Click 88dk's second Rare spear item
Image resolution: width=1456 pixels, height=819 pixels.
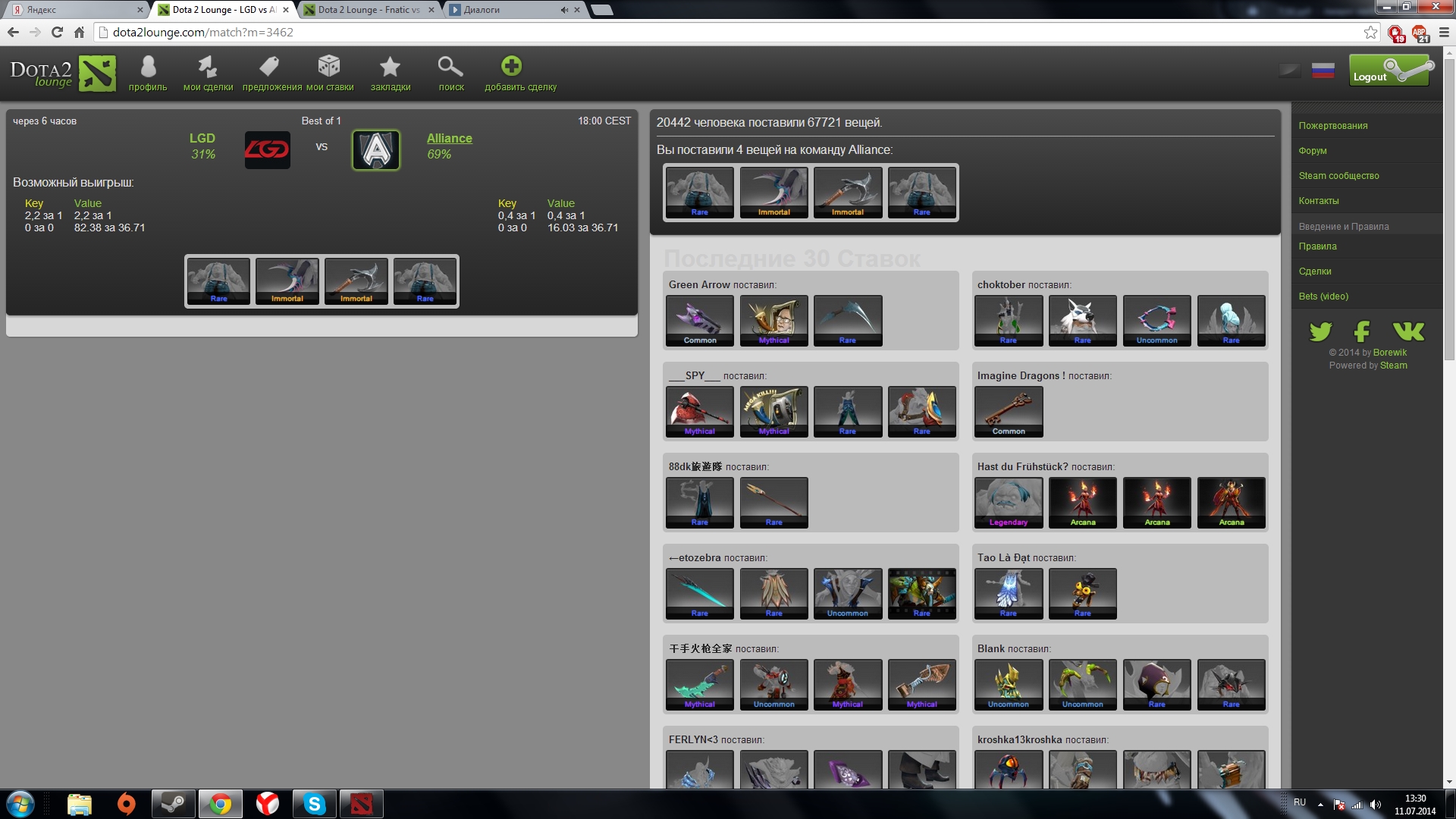point(773,503)
